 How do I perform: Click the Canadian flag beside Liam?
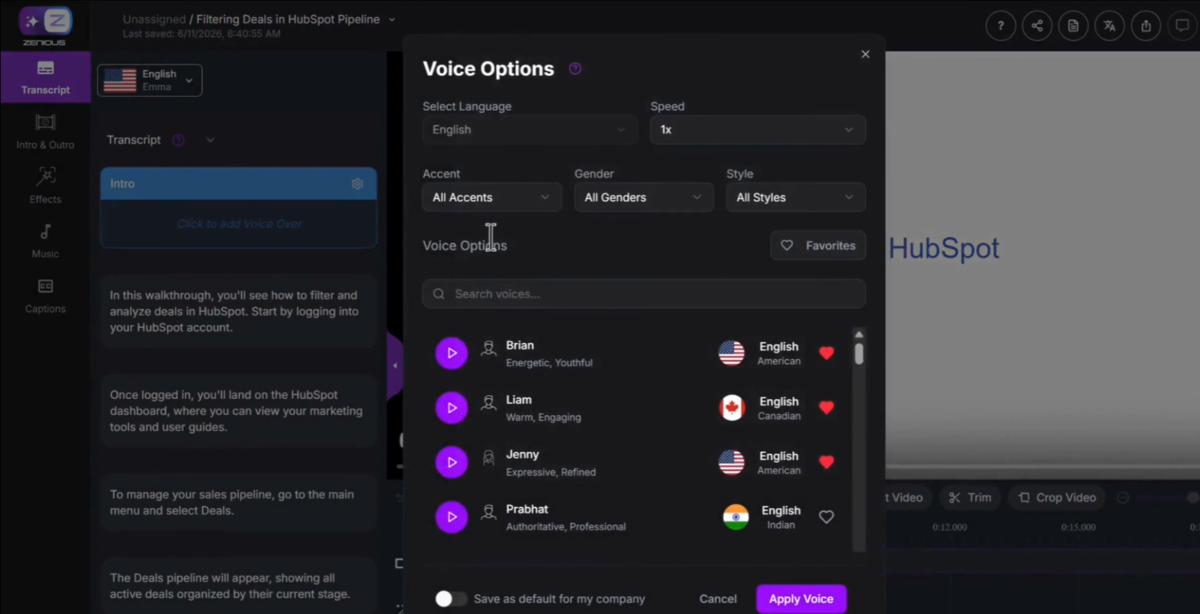tap(732, 407)
